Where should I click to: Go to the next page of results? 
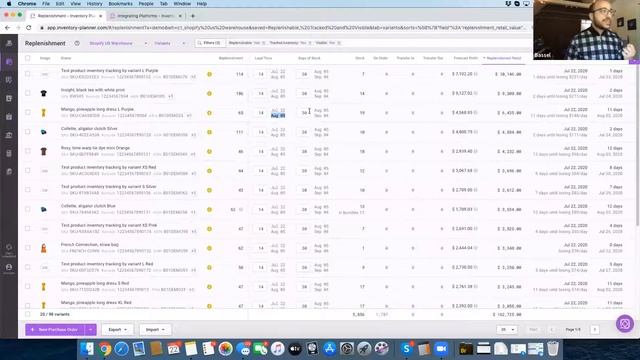595,329
